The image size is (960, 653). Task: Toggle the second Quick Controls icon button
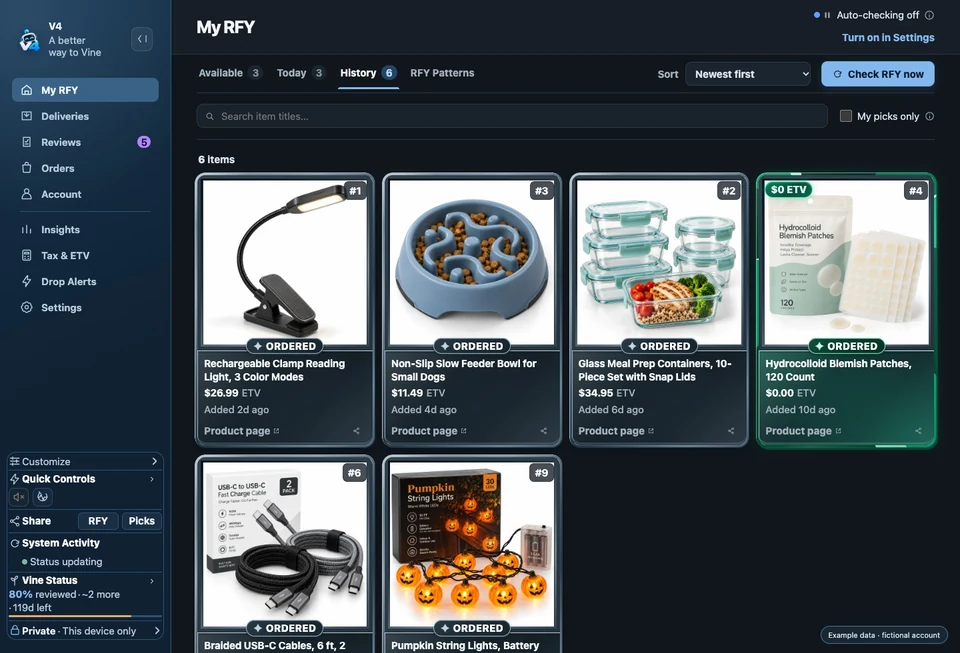pos(42,497)
